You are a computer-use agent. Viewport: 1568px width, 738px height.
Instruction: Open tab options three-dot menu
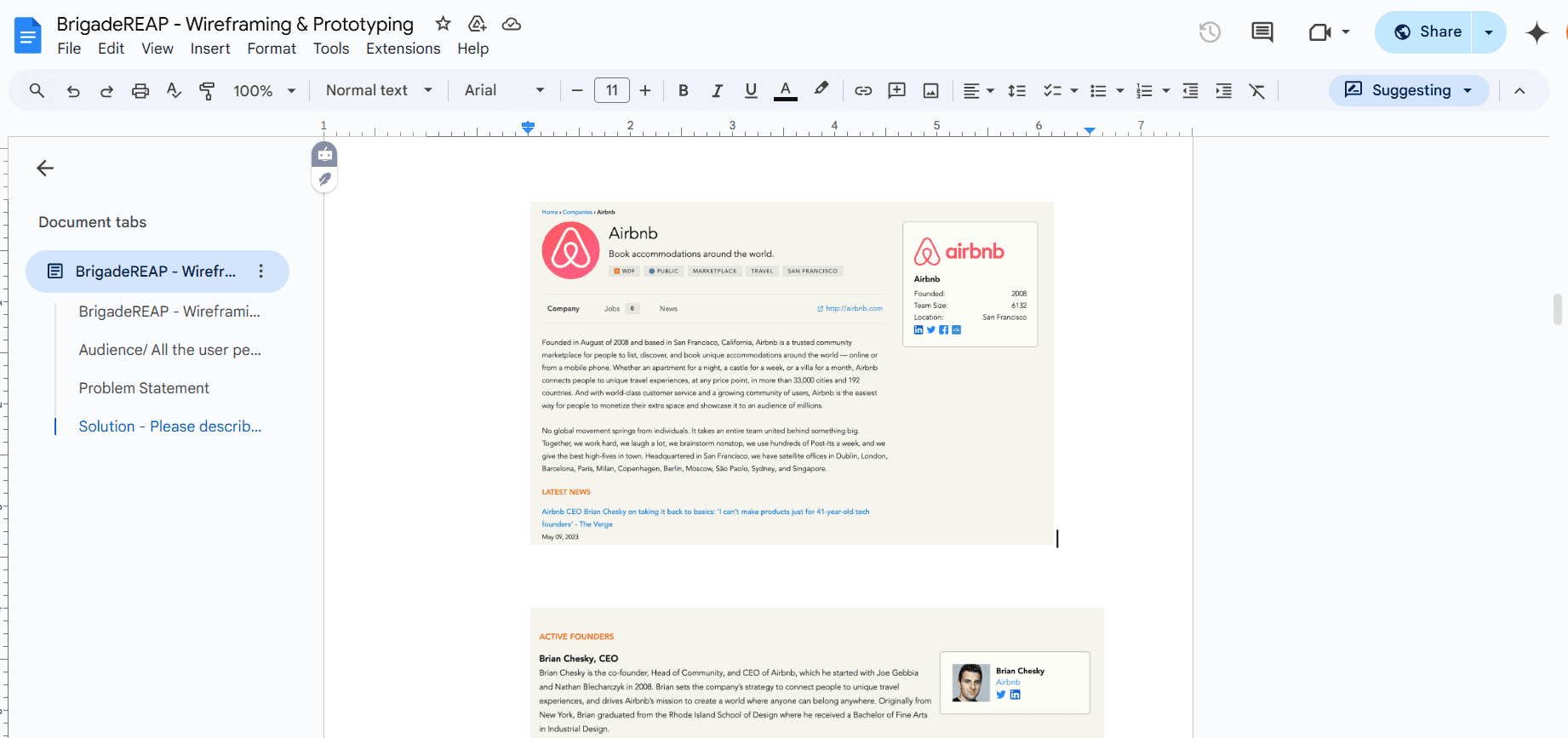point(260,272)
